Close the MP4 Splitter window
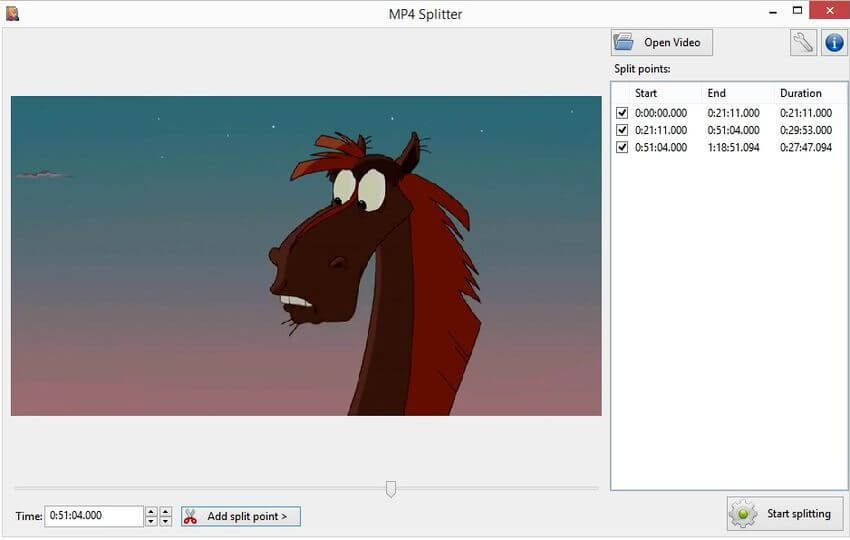The image size is (850, 540). (x=829, y=10)
